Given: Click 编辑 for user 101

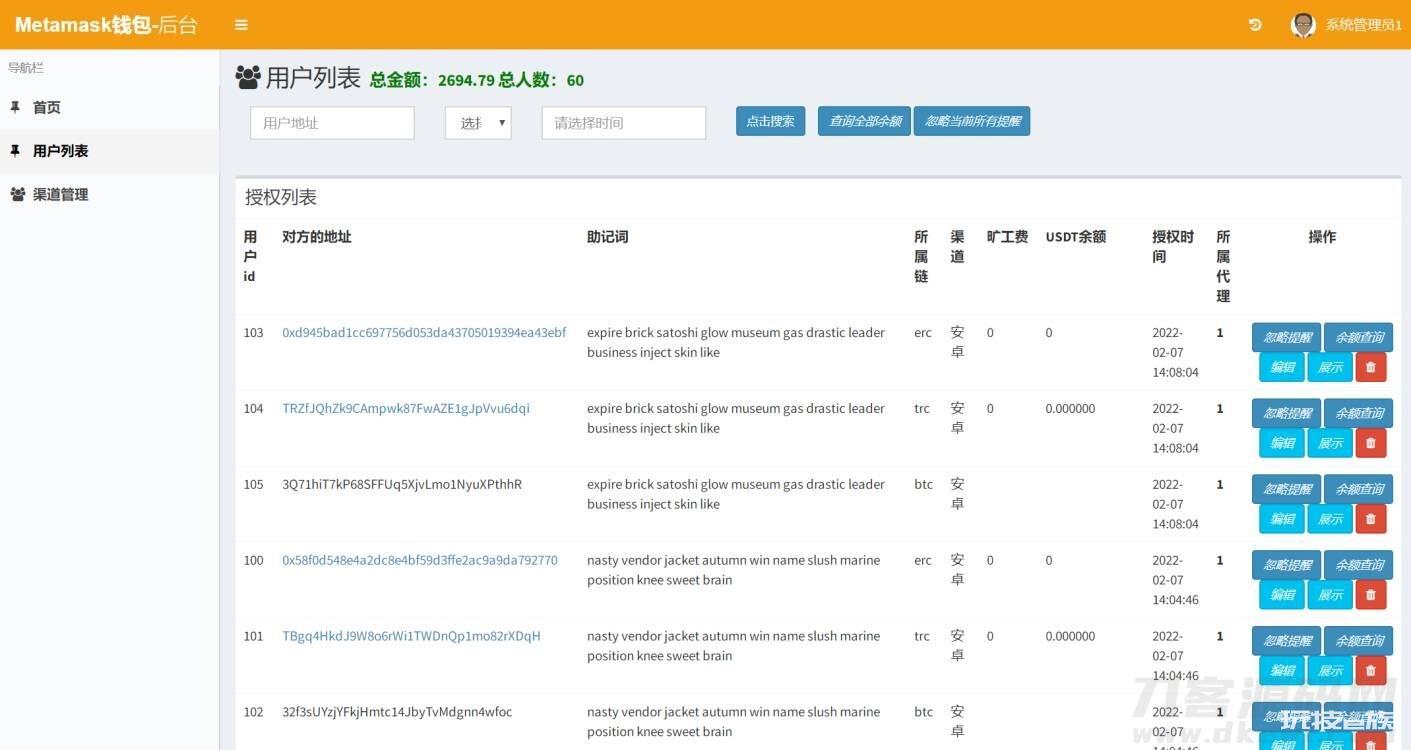Looking at the screenshot, I should tap(1282, 671).
